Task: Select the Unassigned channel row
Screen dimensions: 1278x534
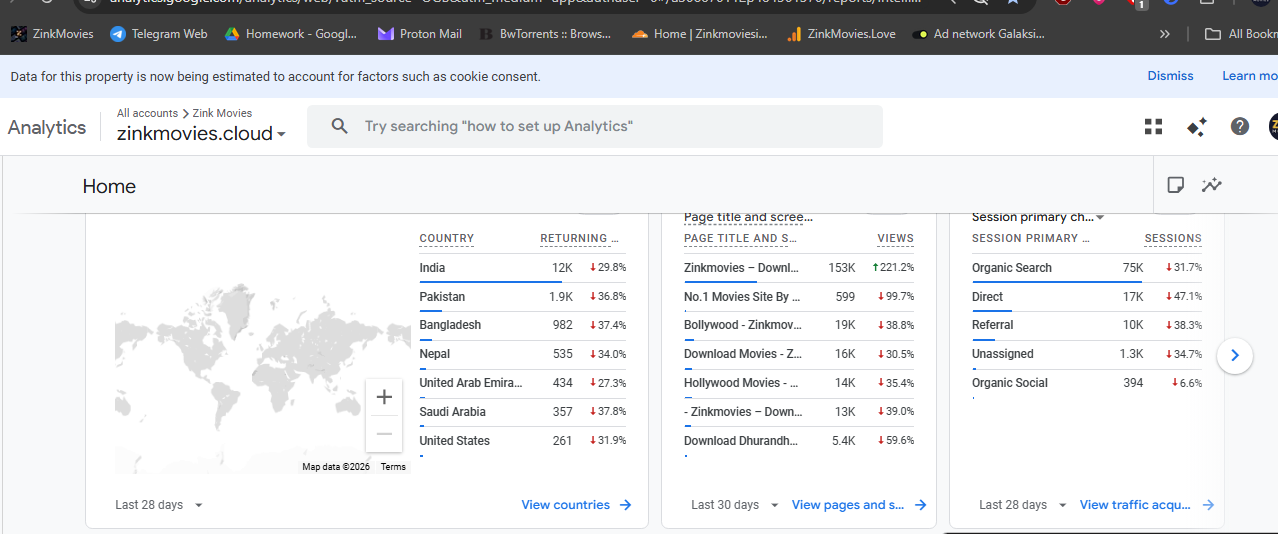Action: coord(1087,354)
